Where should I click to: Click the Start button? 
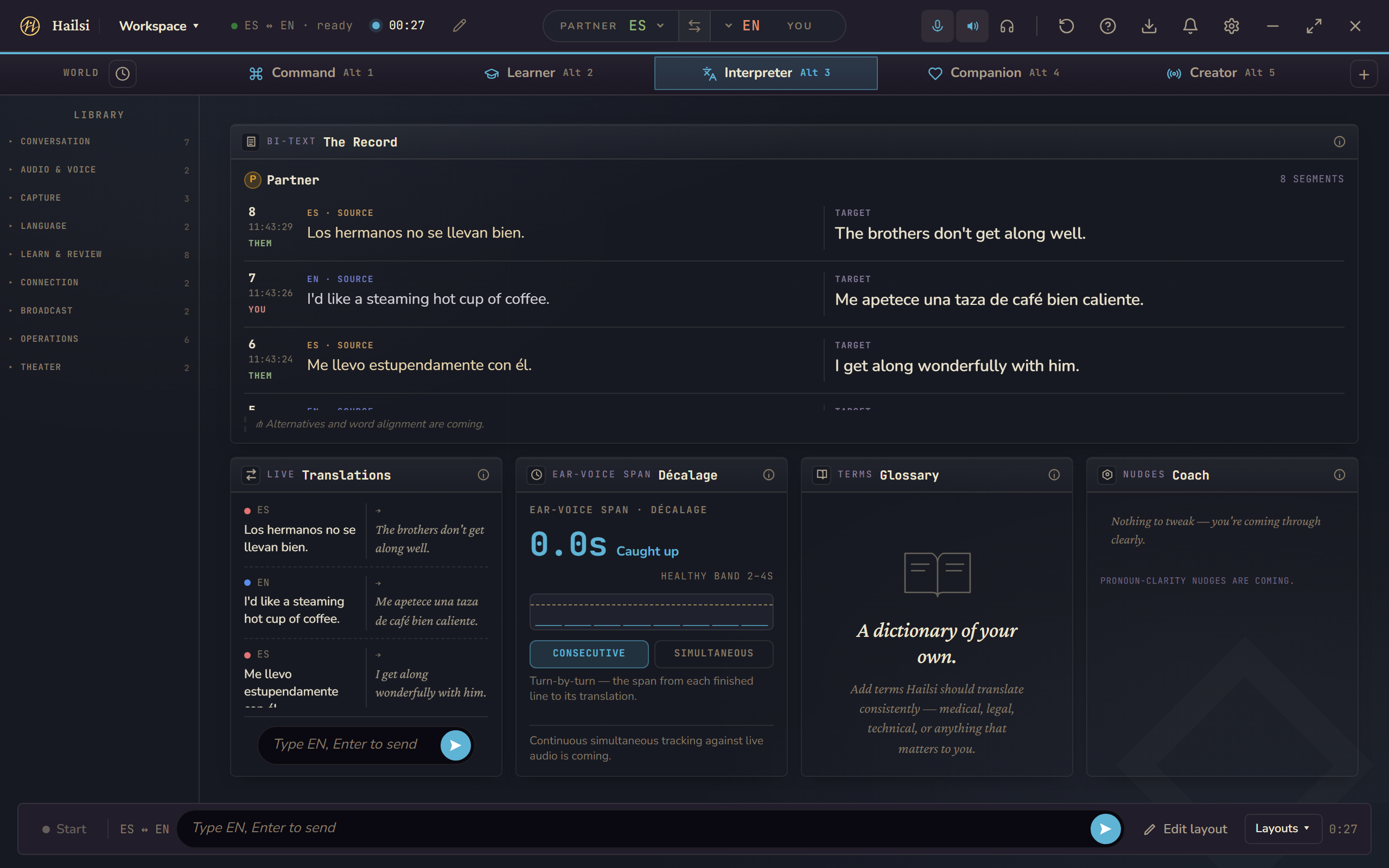click(x=64, y=828)
